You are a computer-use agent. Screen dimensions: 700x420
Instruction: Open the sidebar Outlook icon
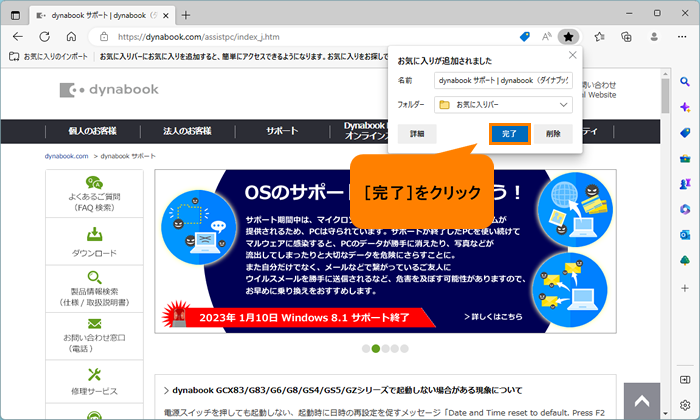pyautogui.click(x=685, y=235)
